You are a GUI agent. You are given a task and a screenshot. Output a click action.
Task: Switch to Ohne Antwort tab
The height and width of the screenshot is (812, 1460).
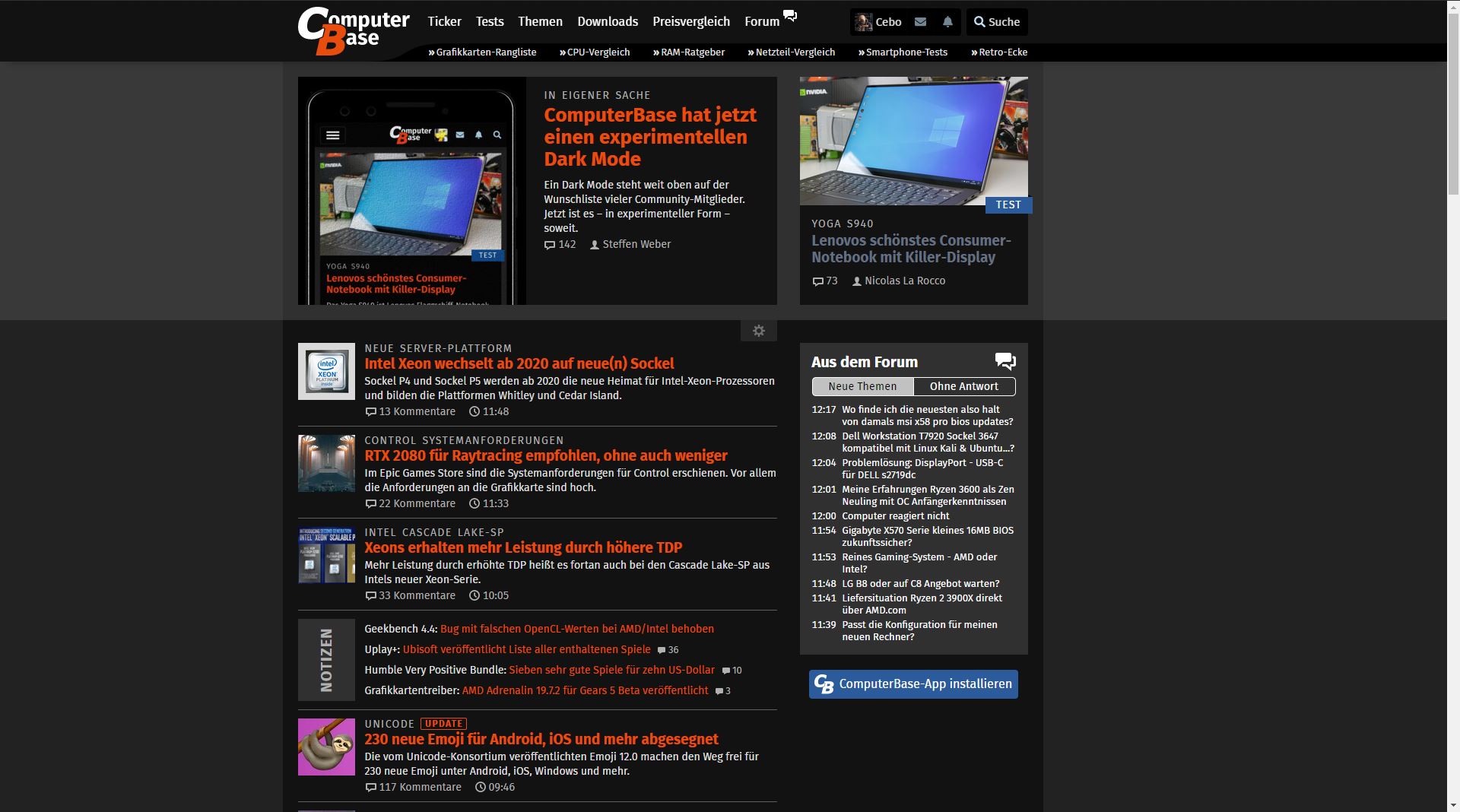(x=964, y=386)
